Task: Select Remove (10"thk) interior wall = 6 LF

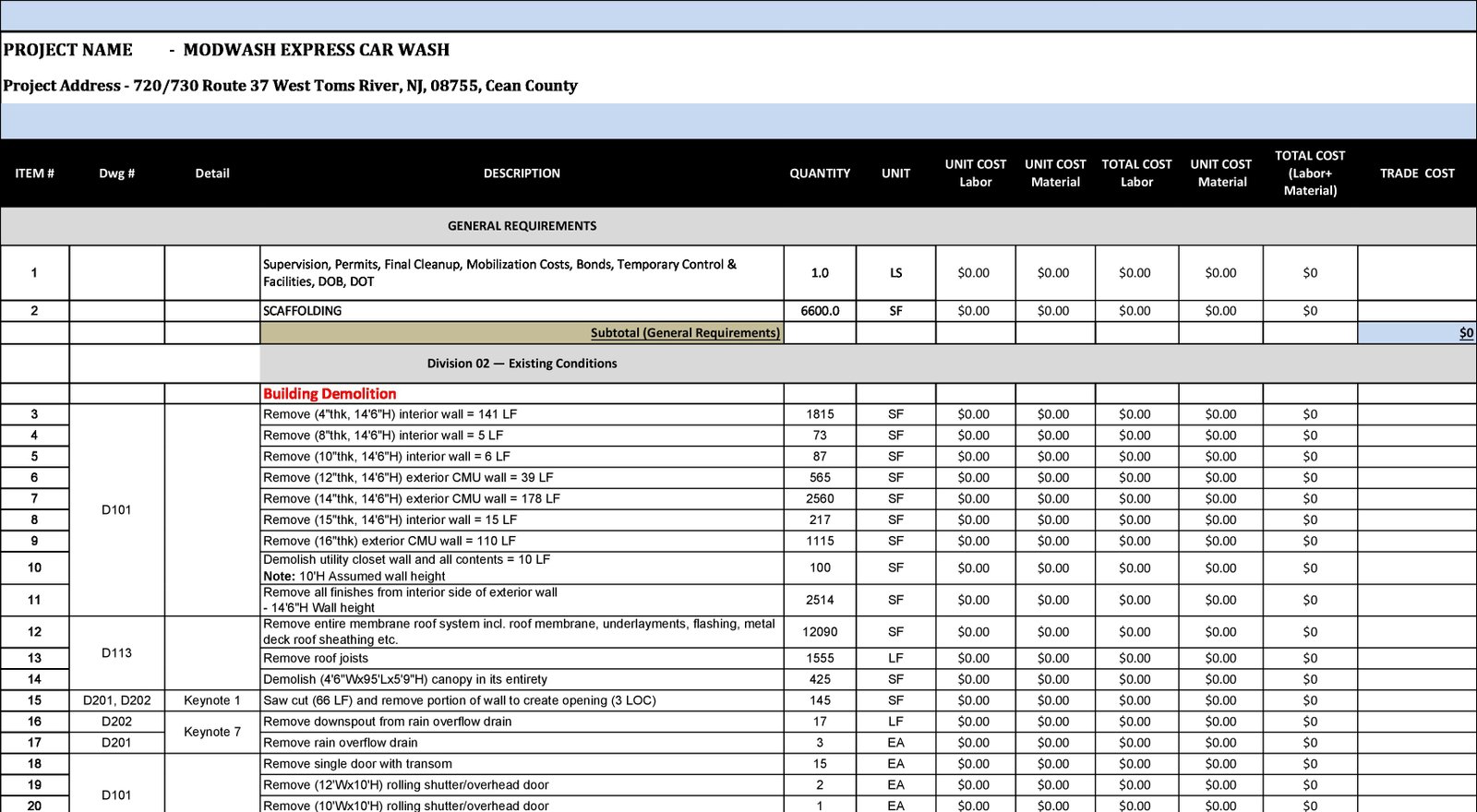Action: 522,457
